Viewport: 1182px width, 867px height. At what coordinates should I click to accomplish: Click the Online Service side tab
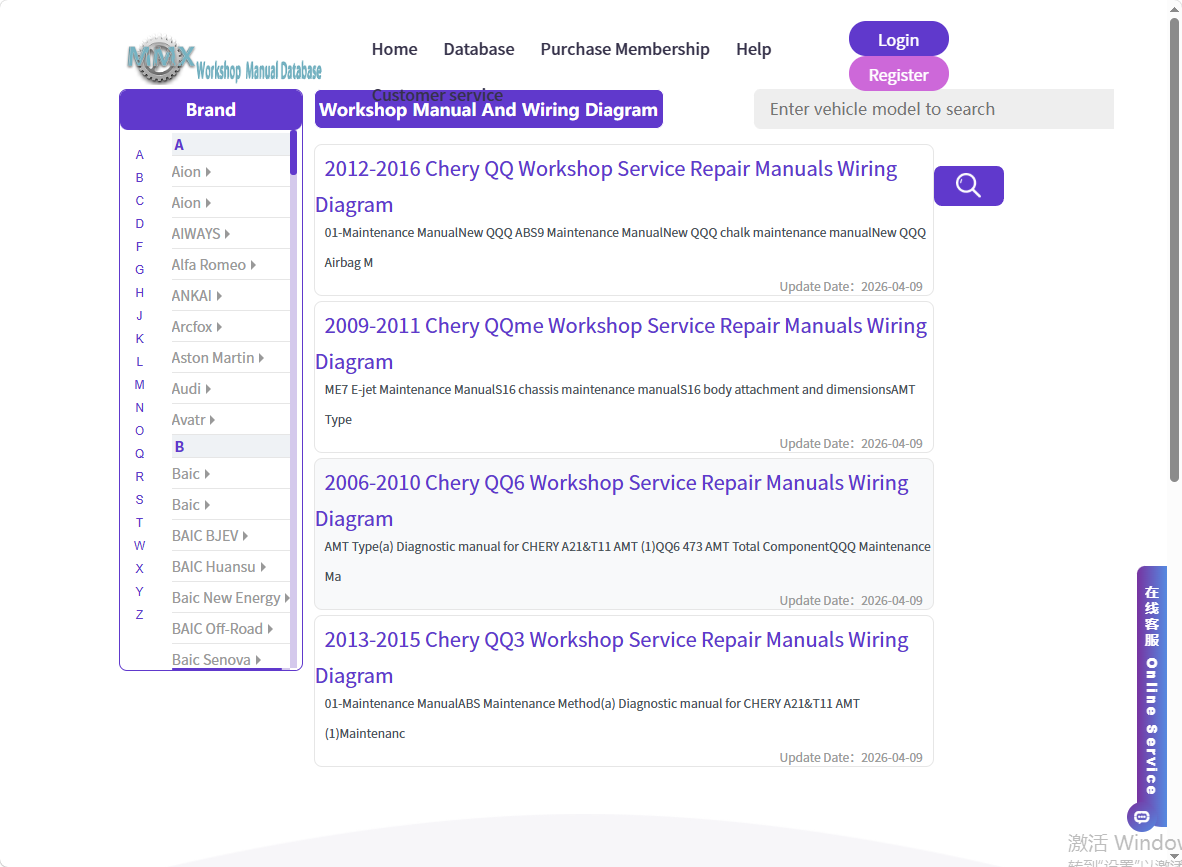1151,689
